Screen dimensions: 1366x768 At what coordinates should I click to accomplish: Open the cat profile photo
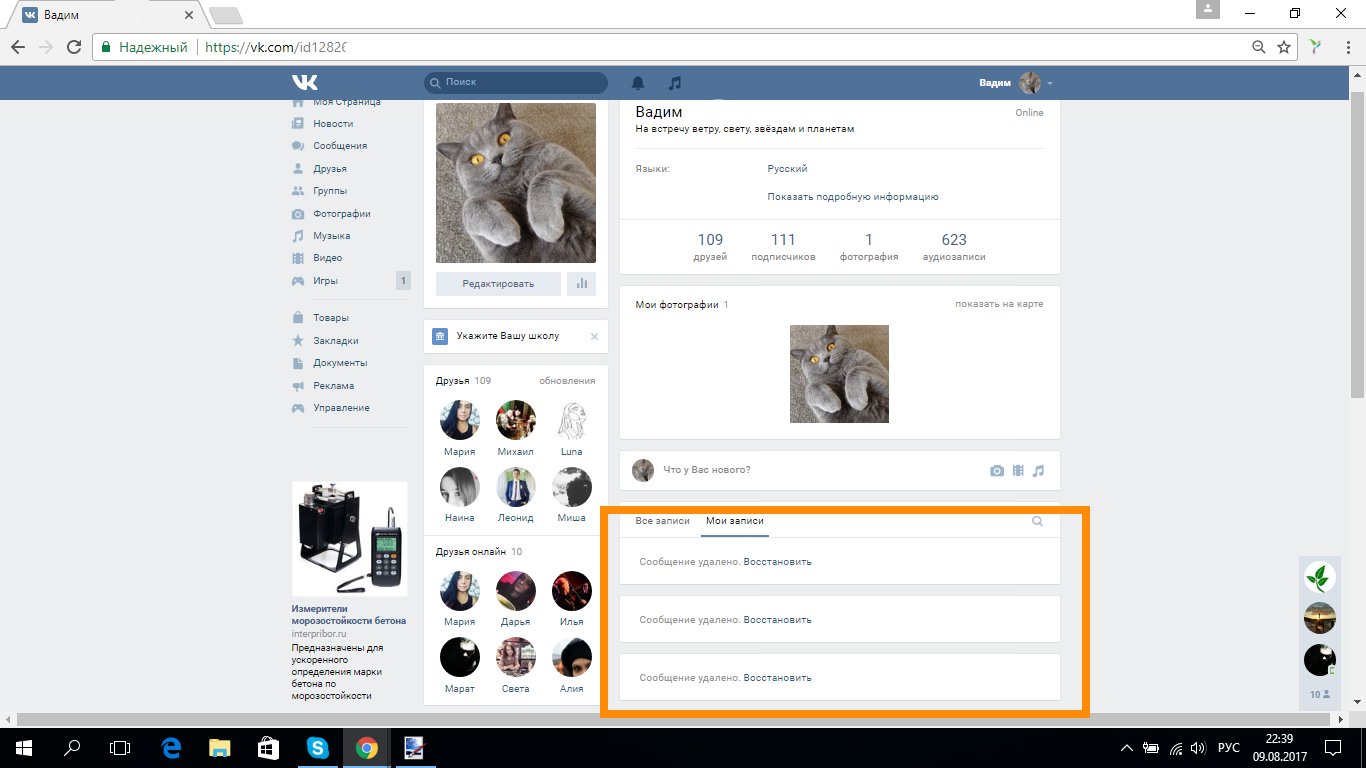tap(516, 183)
